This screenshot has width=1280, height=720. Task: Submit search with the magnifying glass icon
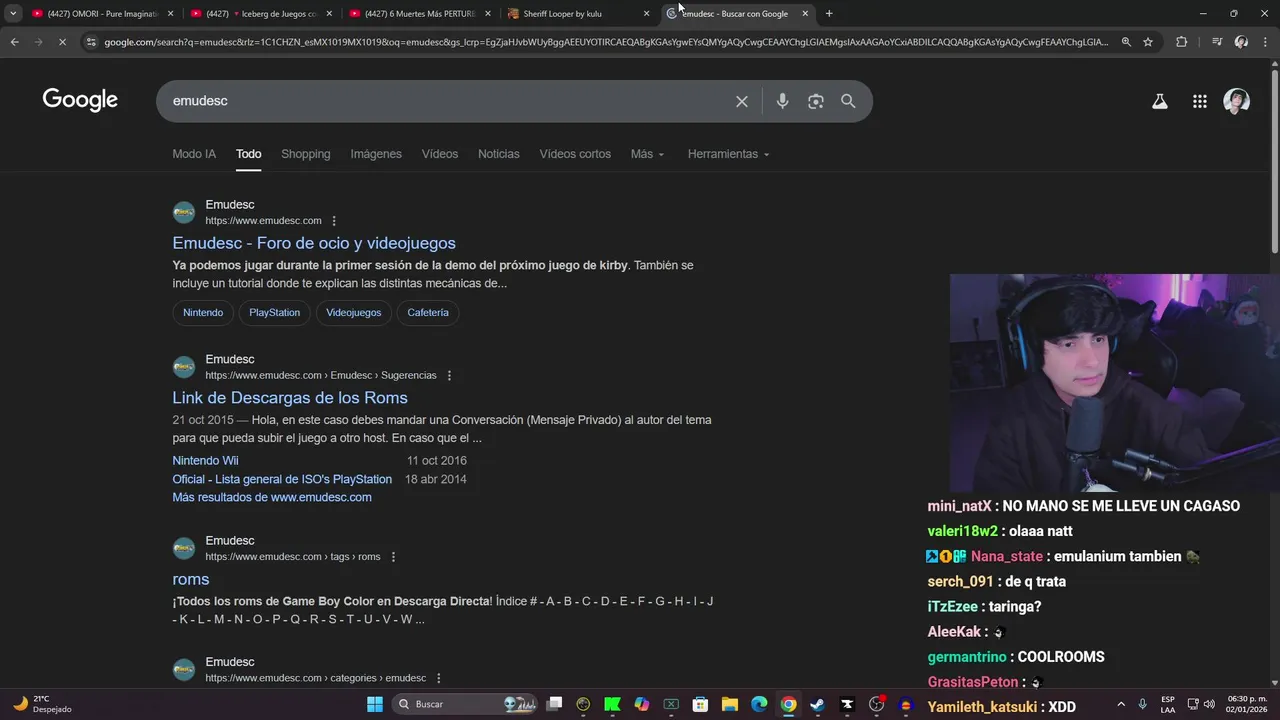click(x=848, y=101)
